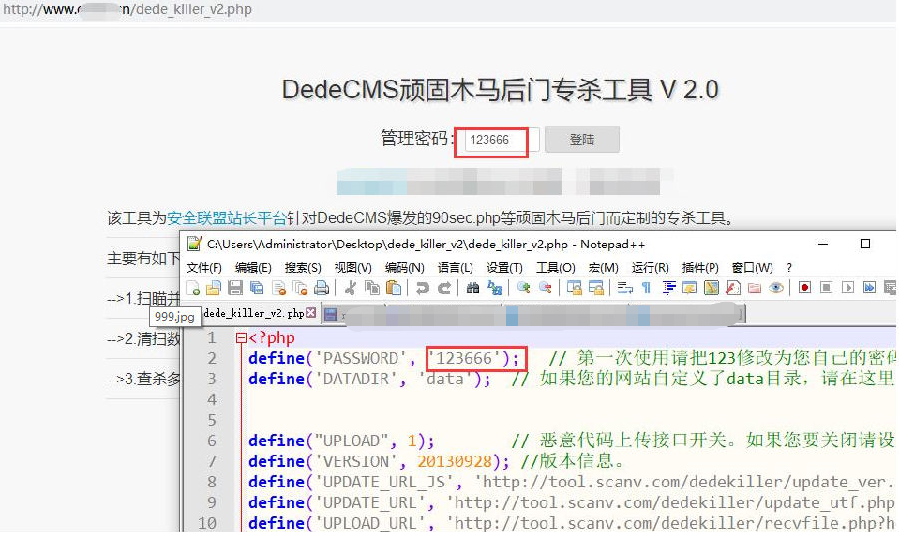899x560 pixels.
Task: Click the 'UPDATE_URL_JS' text on line 8
Action: coord(384,482)
